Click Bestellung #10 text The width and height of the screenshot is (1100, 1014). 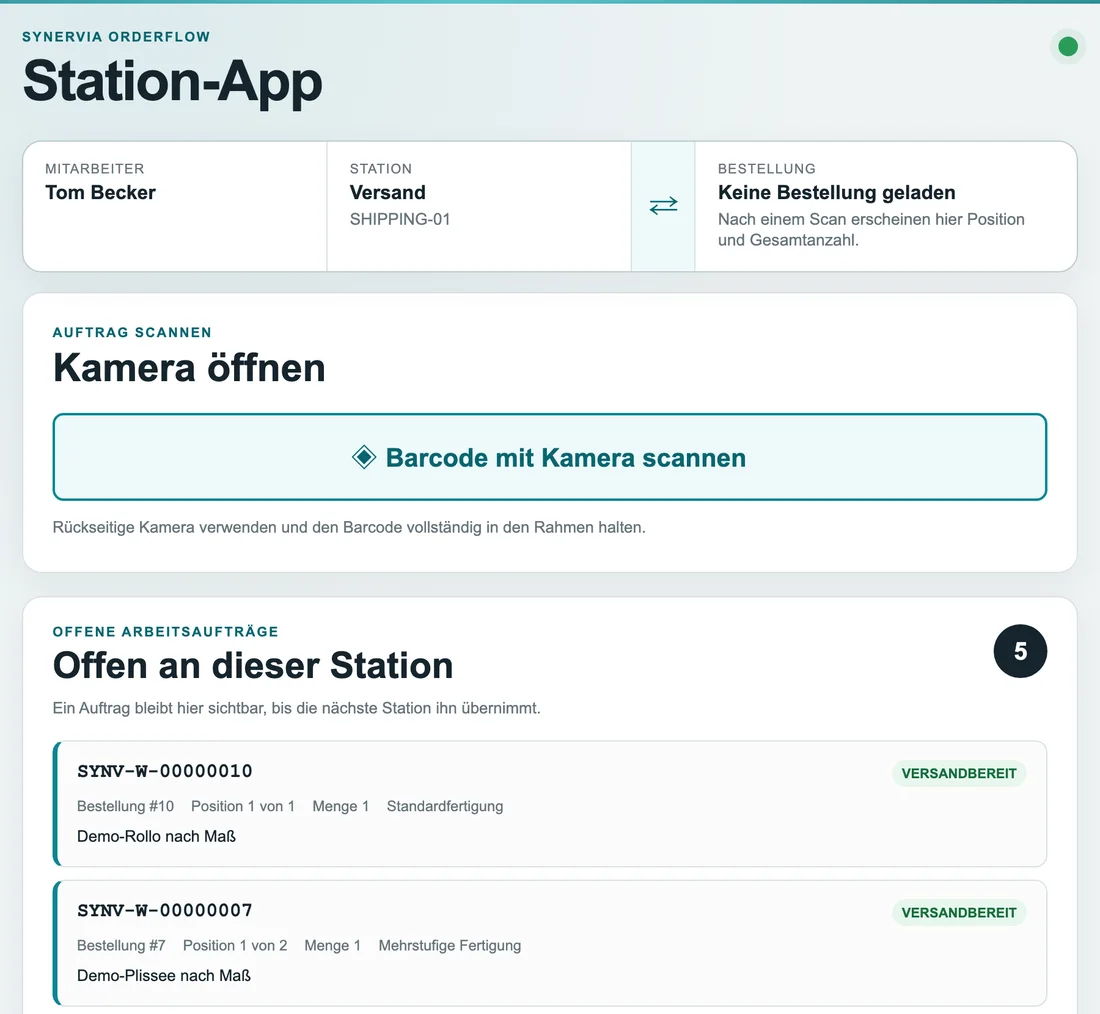coord(125,806)
